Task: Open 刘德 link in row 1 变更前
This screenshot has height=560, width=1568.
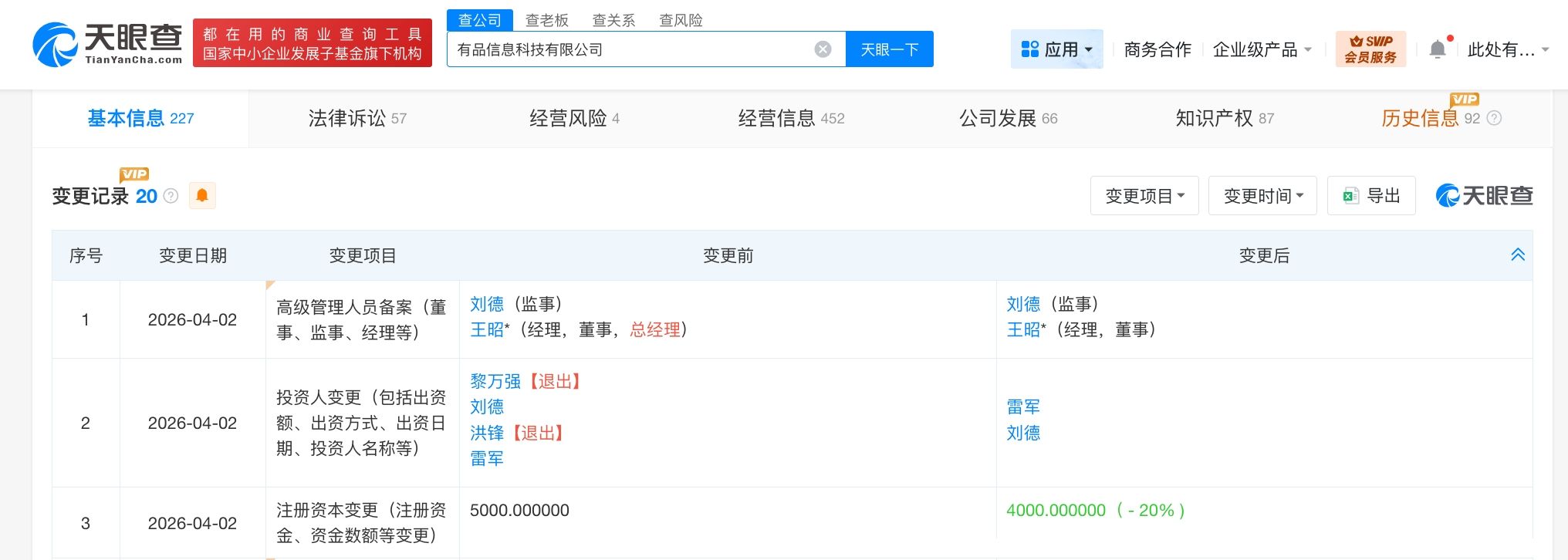Action: (x=487, y=304)
